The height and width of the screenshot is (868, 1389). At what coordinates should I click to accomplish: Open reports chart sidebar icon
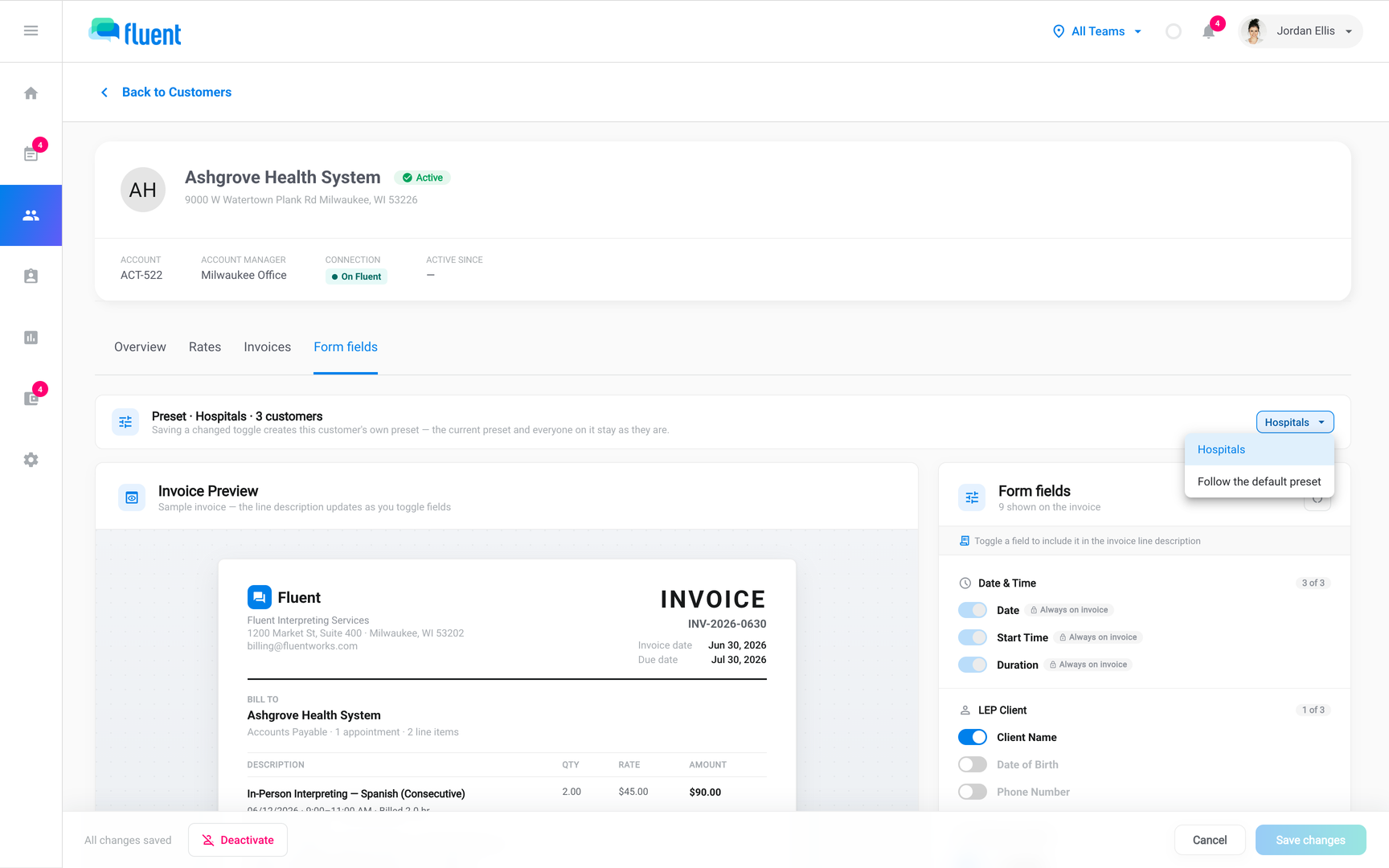point(31,338)
